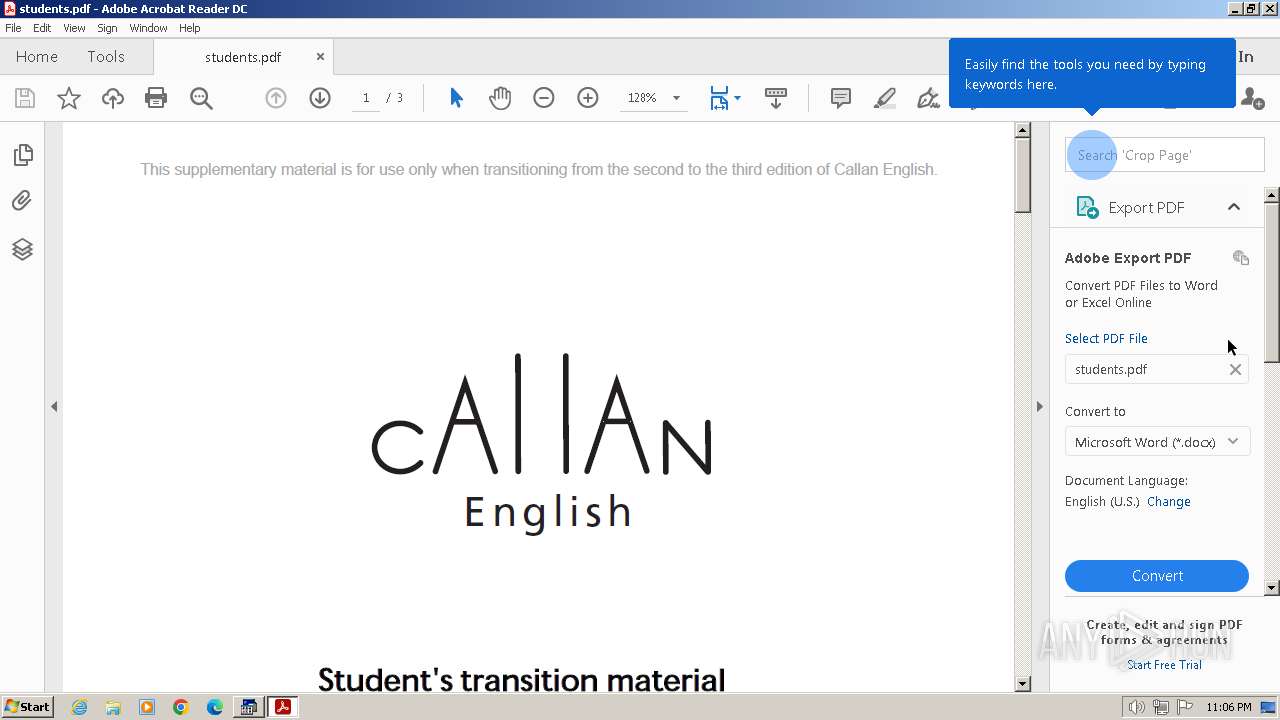
Task: Collapse the left navigation pane arrow
Action: point(54,406)
